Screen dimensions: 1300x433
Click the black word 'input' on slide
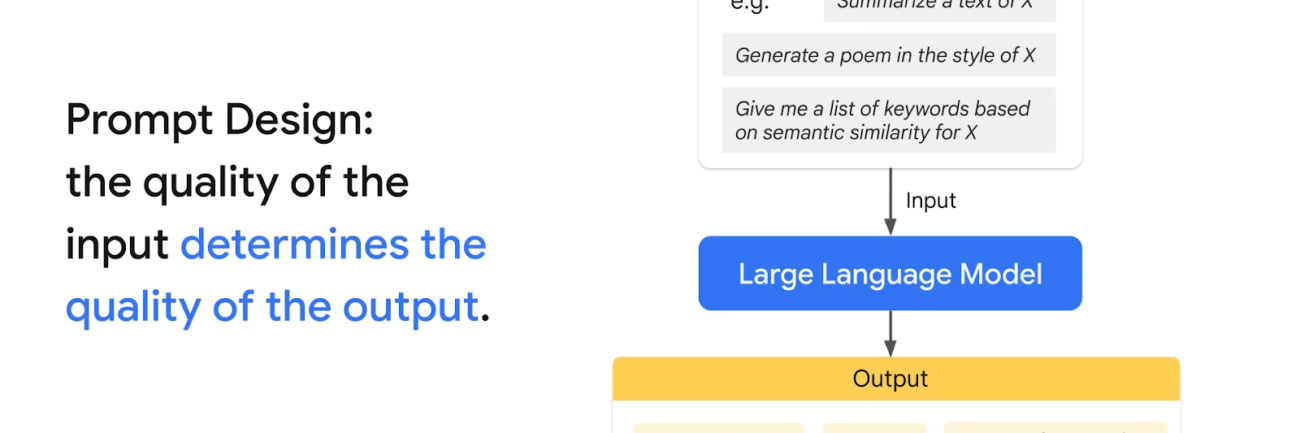tap(116, 245)
